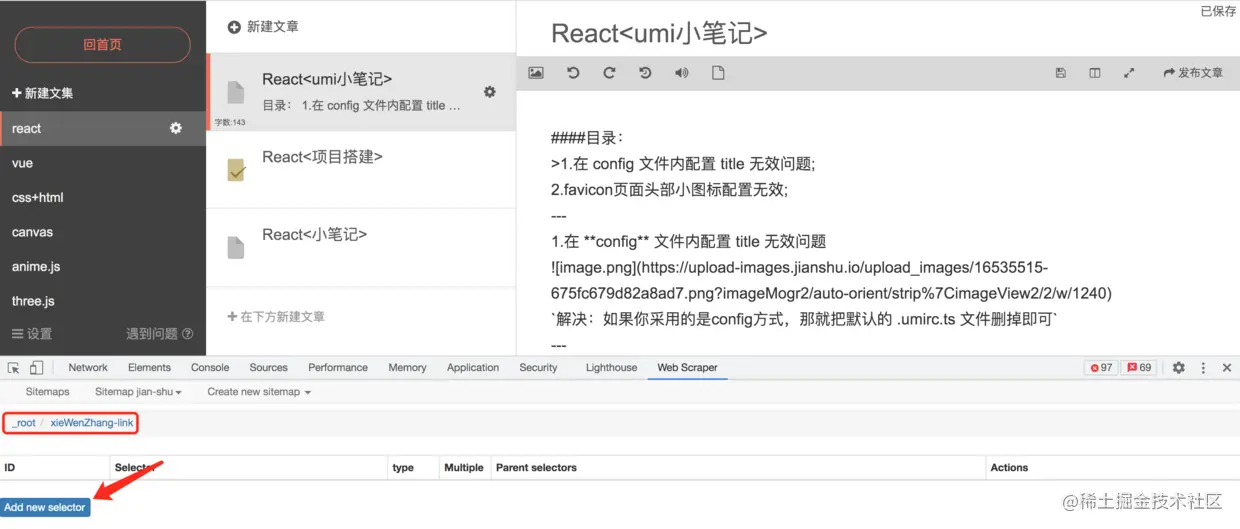Click the 69 issues counter badge

(1139, 367)
